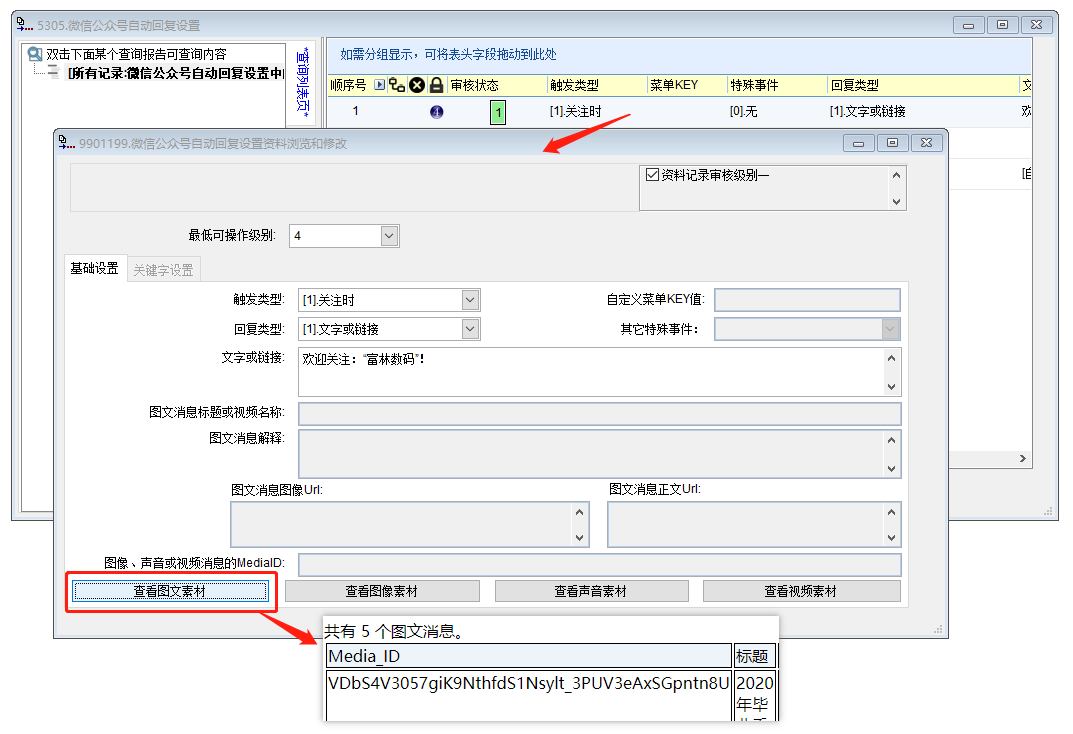The width and height of the screenshot is (1073, 734).
Task: Click the Media_ID column header in the popup
Action: coord(529,656)
